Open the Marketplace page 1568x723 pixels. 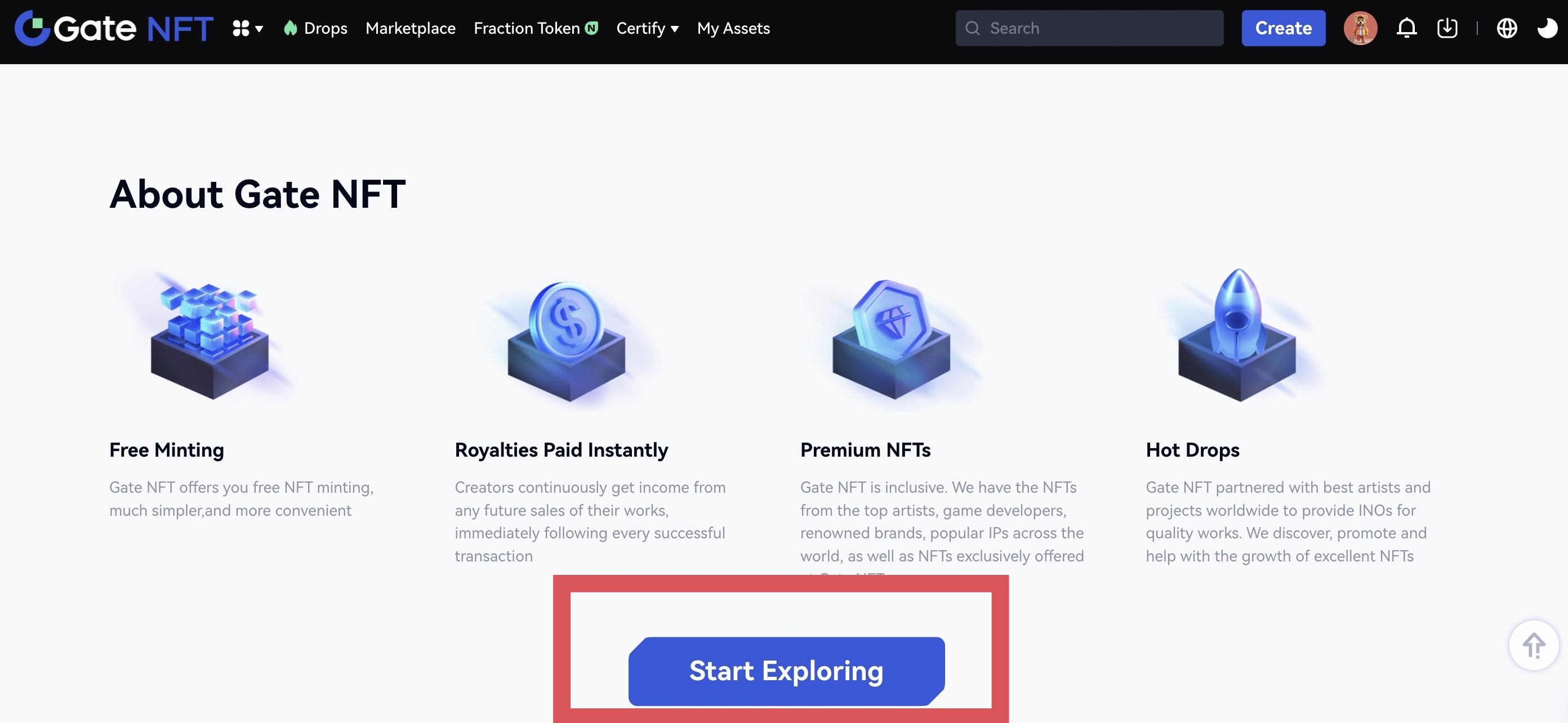point(410,28)
